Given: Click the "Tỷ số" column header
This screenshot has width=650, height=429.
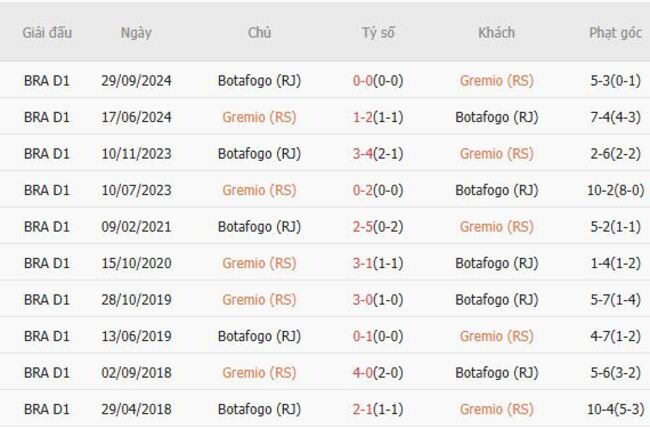Looking at the screenshot, I should (378, 32).
